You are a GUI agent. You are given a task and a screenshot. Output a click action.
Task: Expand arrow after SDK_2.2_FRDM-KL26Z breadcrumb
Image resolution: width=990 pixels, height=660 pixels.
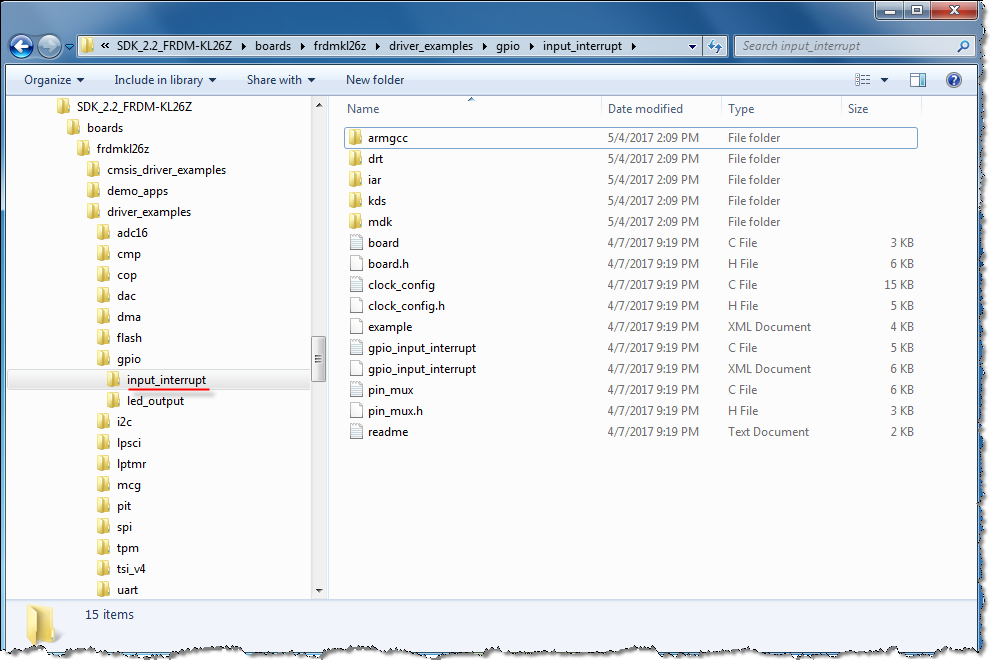pyautogui.click(x=243, y=46)
